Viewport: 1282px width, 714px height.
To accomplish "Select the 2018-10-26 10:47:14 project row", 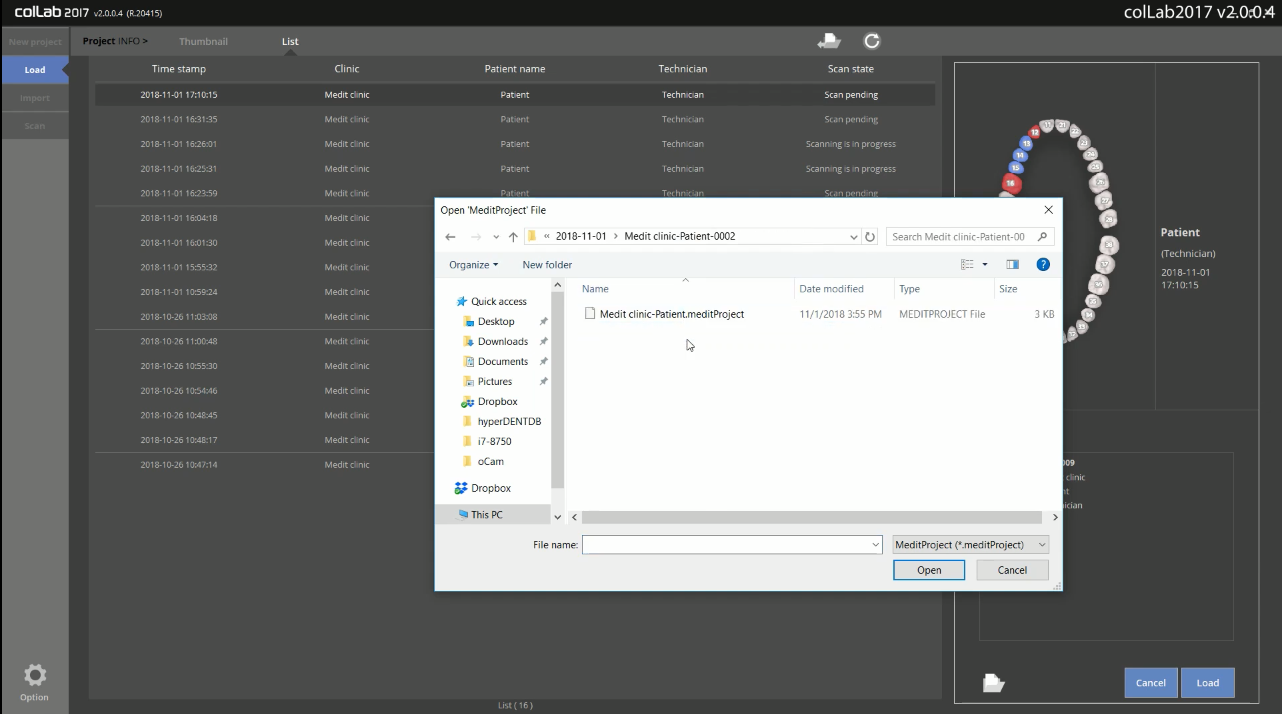I will point(264,465).
